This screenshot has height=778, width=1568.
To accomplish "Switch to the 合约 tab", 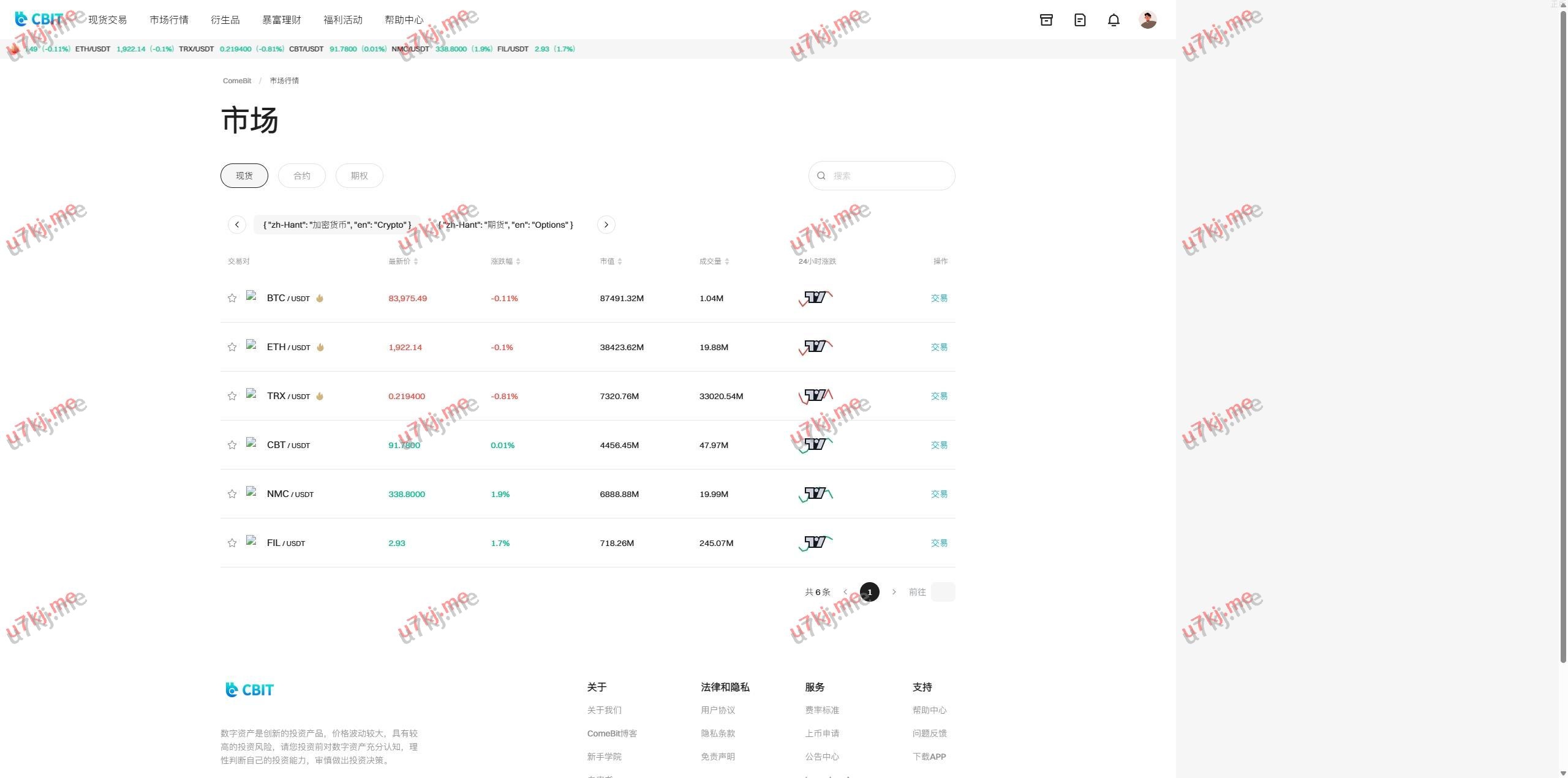I will [x=302, y=176].
